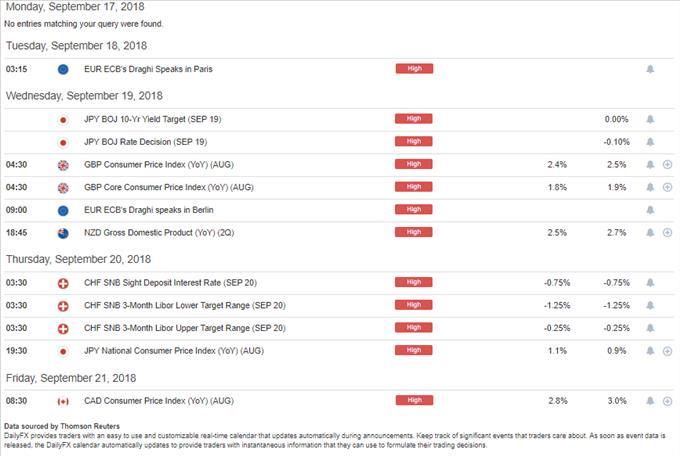Click the Swiss flag beside SNB Sight Deposit Rate
Image resolution: width=680 pixels, height=456 pixels.
(x=63, y=282)
